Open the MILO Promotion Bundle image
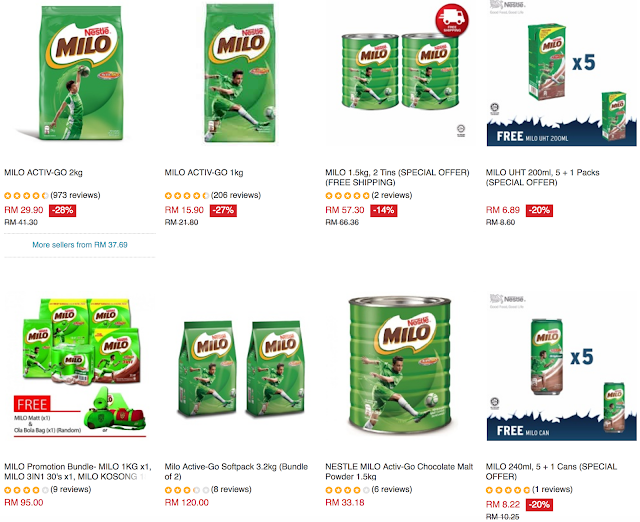This screenshot has width=640, height=522. [x=80, y=367]
